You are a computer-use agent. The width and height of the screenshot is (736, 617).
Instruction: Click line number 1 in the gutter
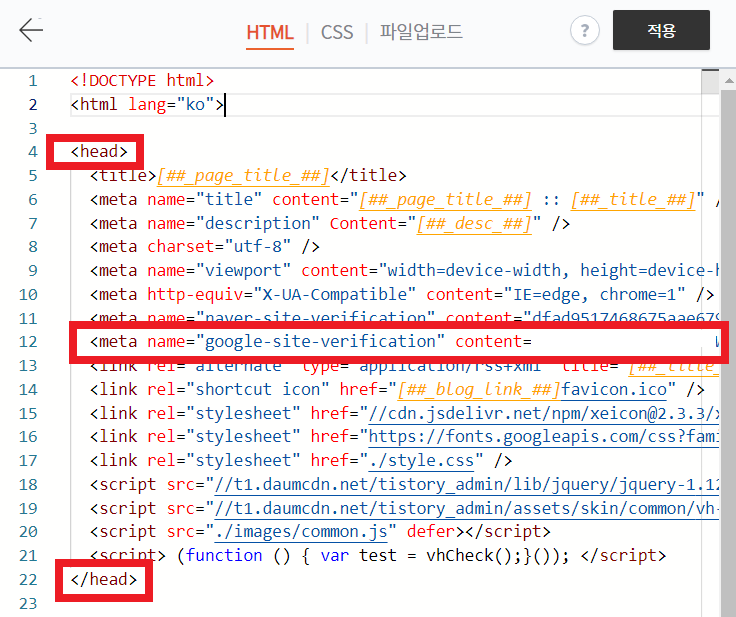click(32, 81)
